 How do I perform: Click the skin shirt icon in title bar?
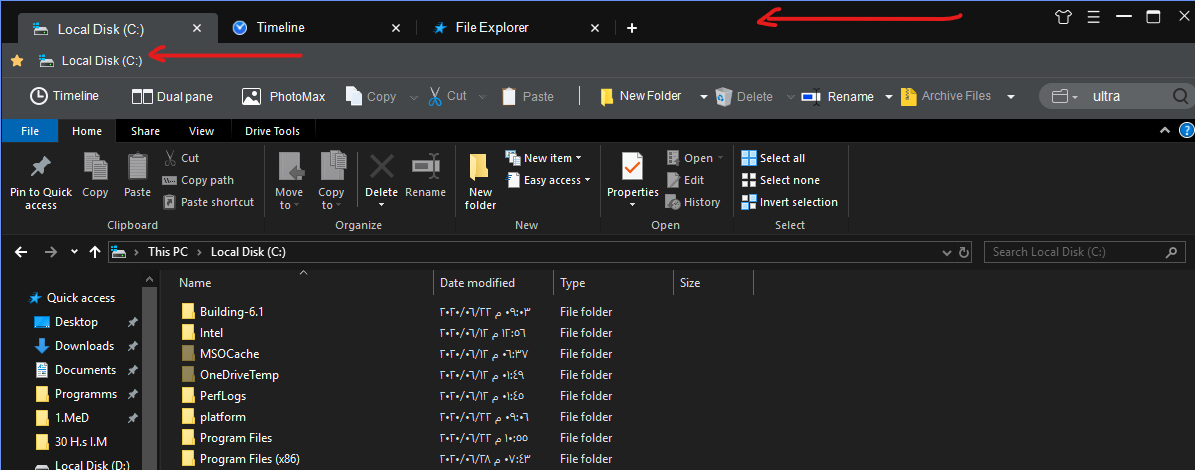click(1063, 16)
